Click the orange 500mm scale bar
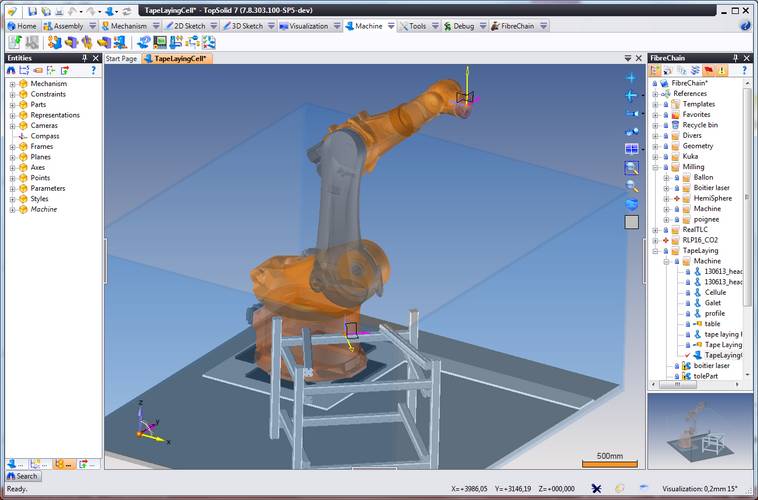 click(x=610, y=464)
